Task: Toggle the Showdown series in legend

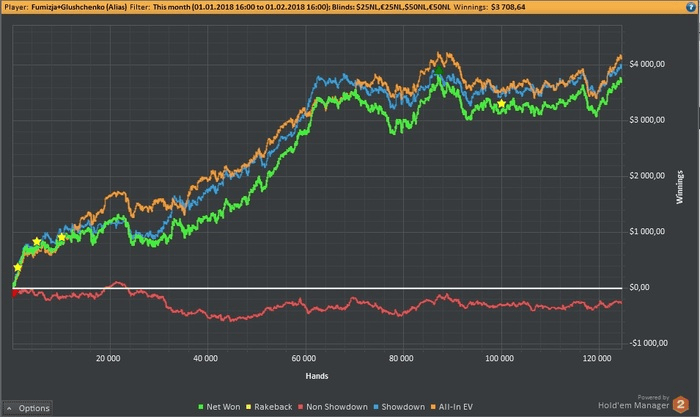Action: (399, 407)
